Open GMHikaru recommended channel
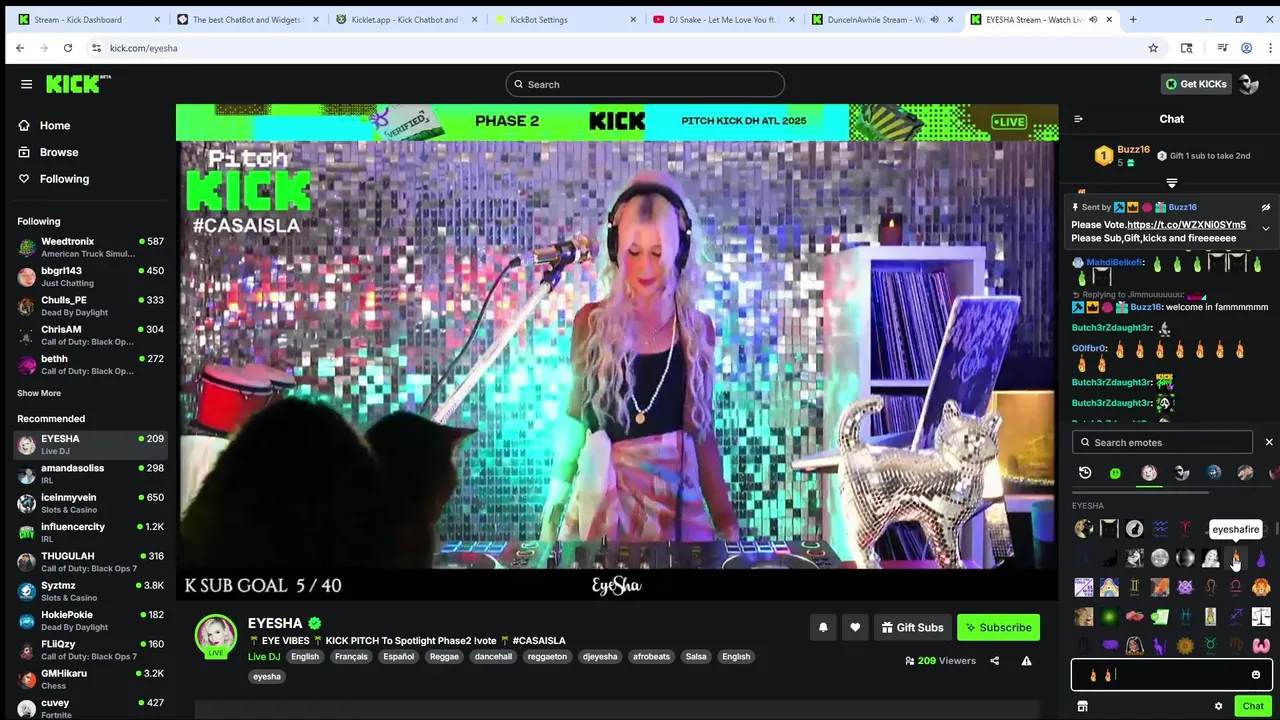The width and height of the screenshot is (1280, 720). point(90,679)
